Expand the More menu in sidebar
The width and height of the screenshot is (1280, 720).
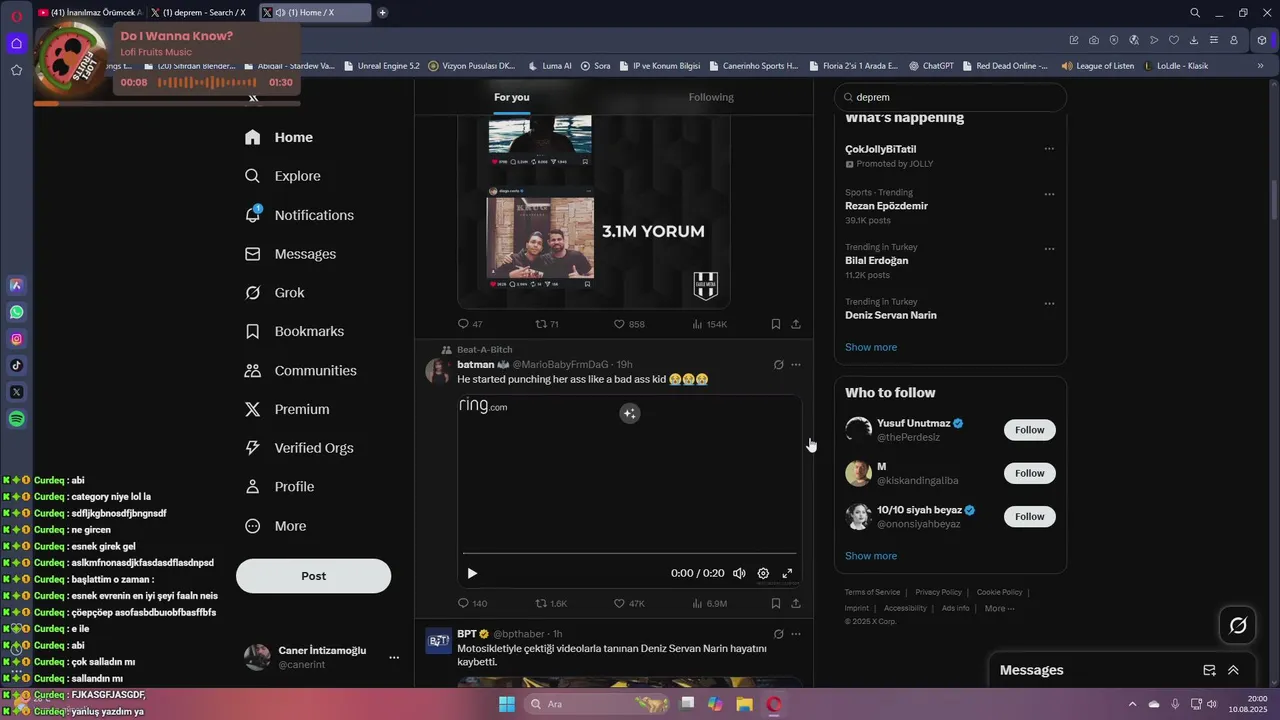(x=275, y=526)
